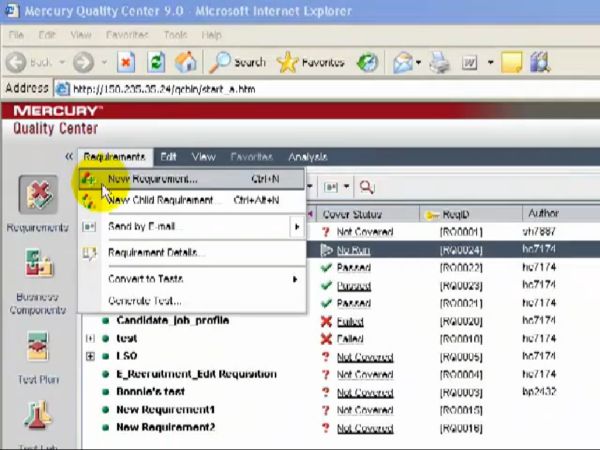Open the Internet Explorer Tools menu
Viewport: 600px width, 450px height.
point(175,35)
